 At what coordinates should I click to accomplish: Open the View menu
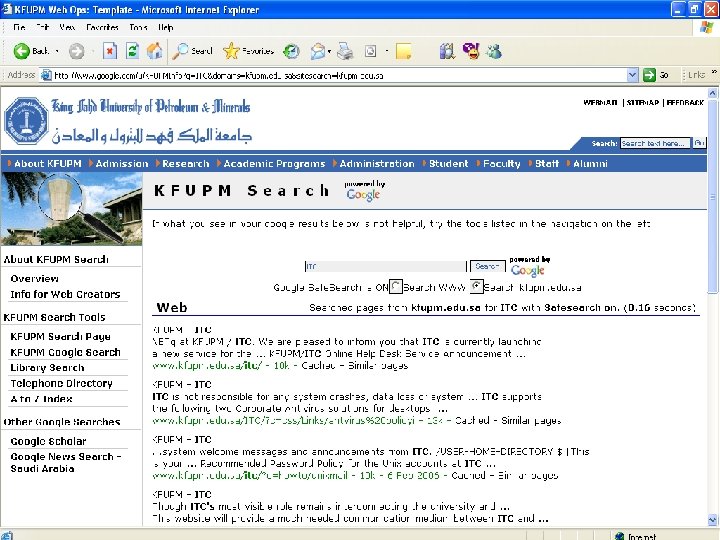(x=67, y=28)
